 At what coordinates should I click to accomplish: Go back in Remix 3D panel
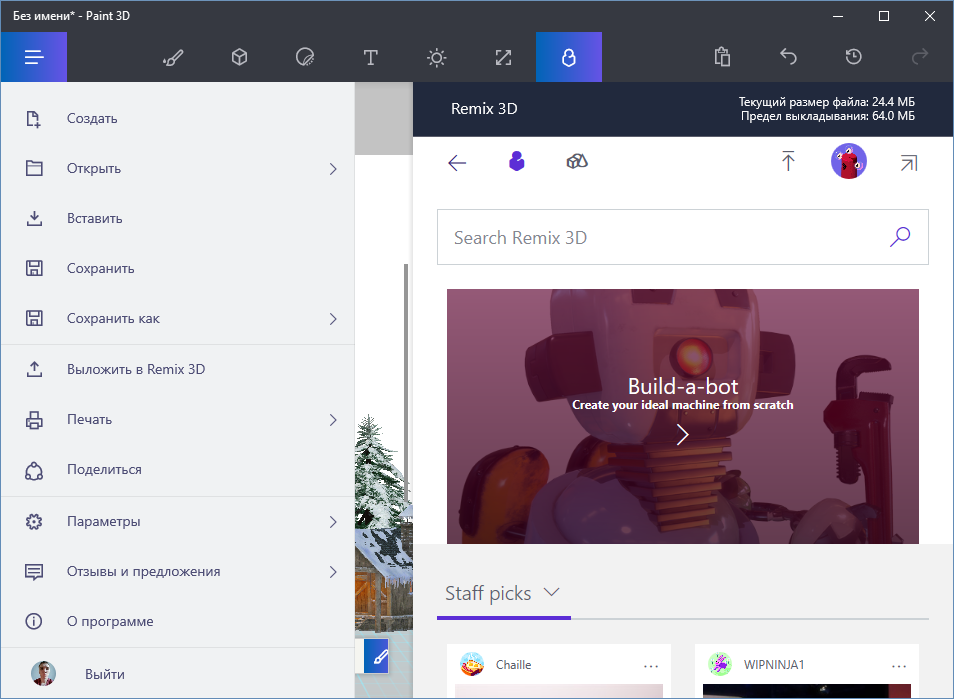(x=457, y=162)
